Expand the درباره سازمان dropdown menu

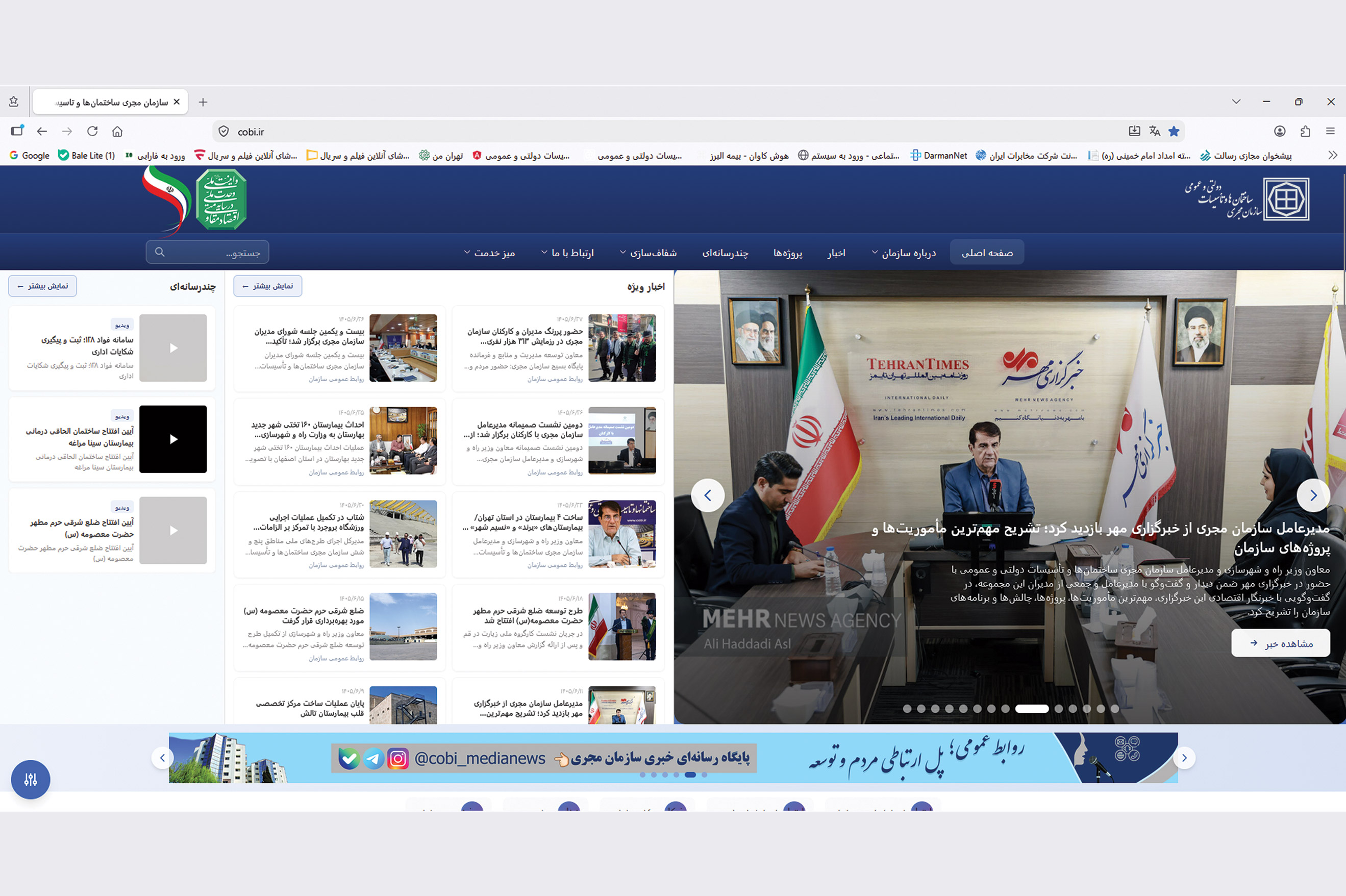(x=903, y=253)
